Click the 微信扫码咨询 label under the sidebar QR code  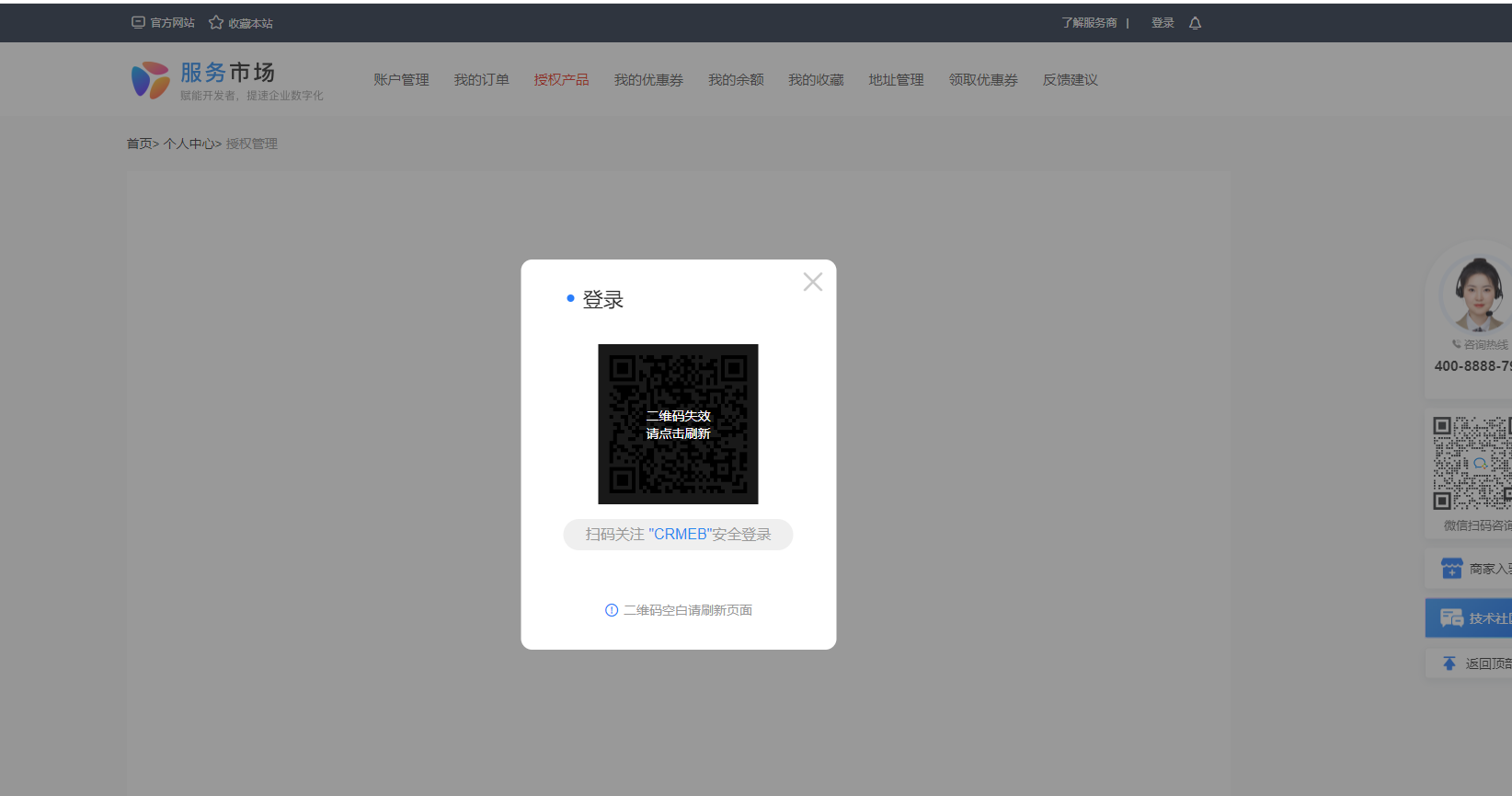pyautogui.click(x=1477, y=525)
